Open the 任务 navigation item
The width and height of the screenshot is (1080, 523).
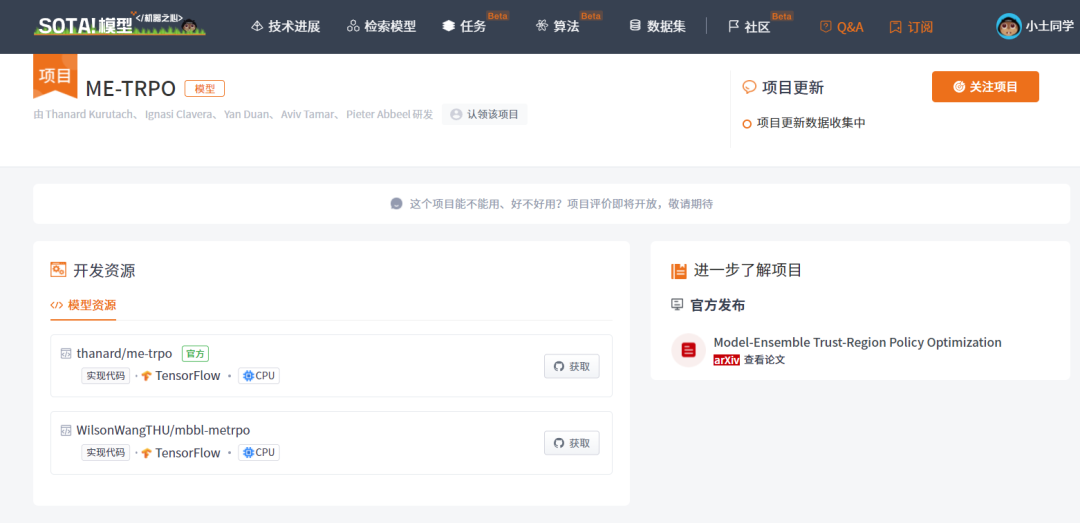[x=464, y=27]
